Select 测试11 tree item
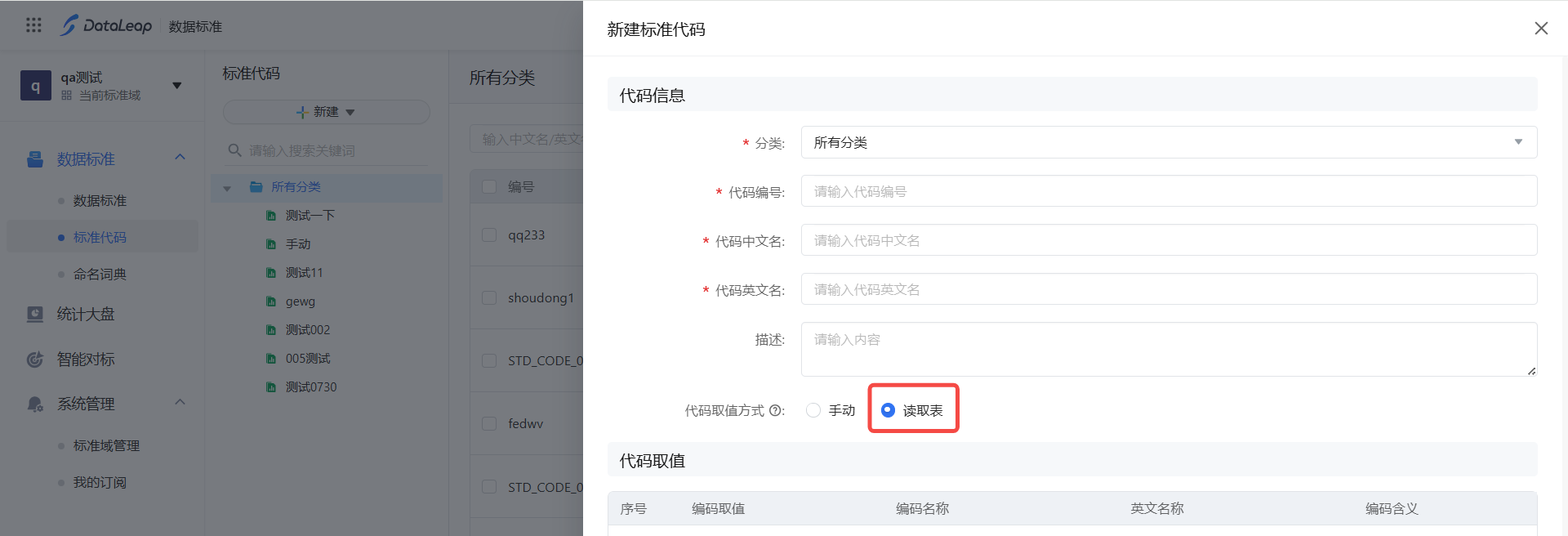 305,273
